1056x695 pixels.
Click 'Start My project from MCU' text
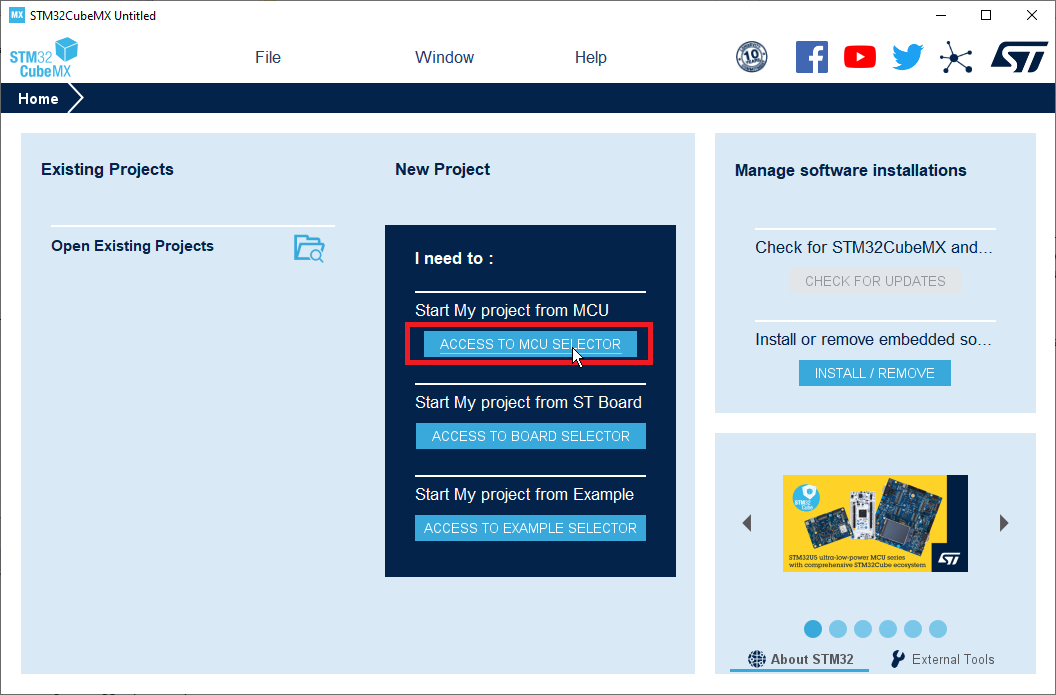pyautogui.click(x=512, y=310)
